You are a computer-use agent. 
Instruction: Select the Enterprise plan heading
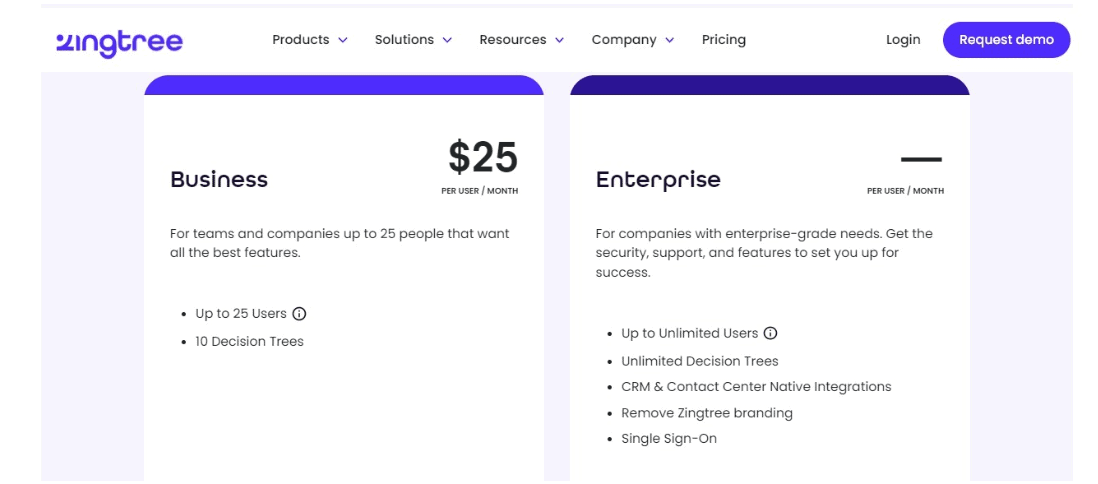point(658,180)
